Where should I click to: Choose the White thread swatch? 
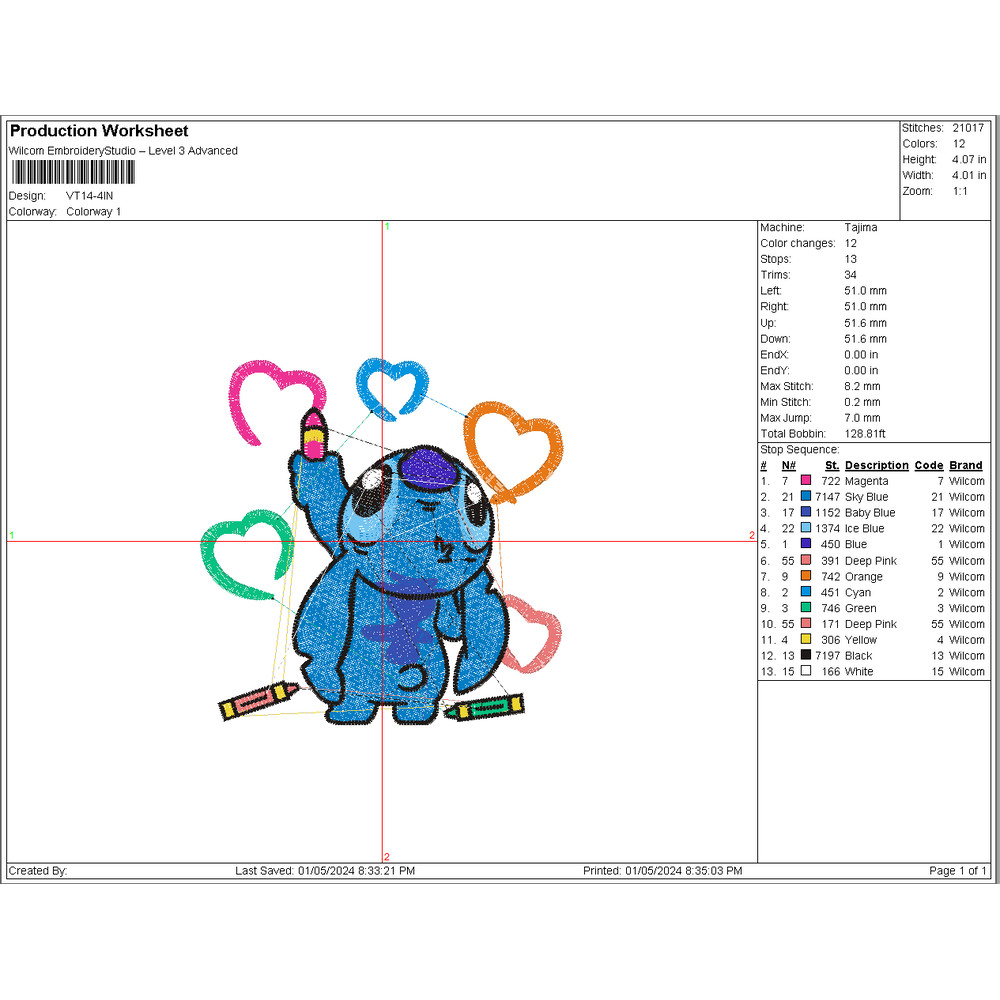(x=805, y=672)
